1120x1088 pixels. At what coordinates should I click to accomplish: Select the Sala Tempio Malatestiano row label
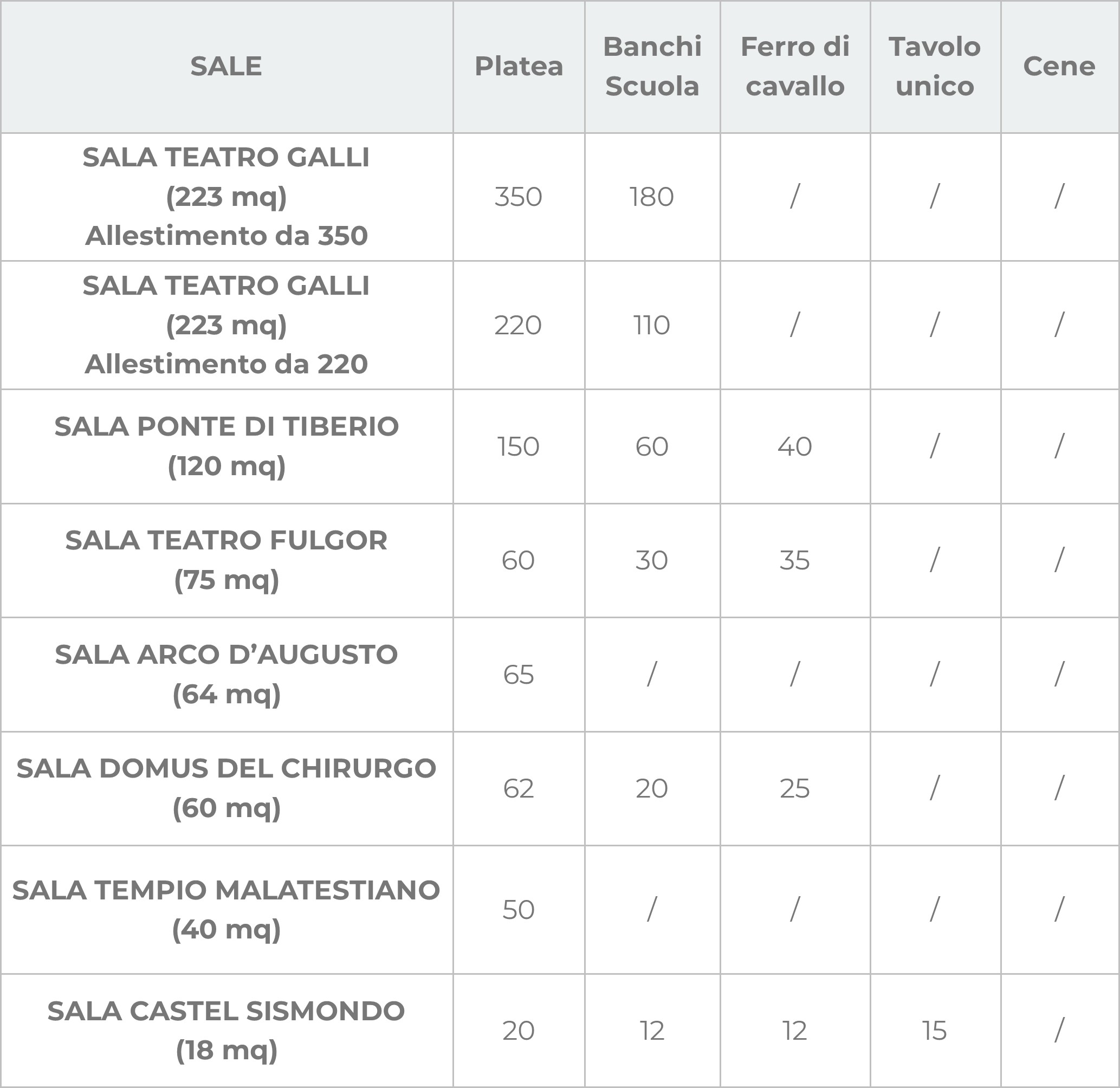click(x=226, y=909)
